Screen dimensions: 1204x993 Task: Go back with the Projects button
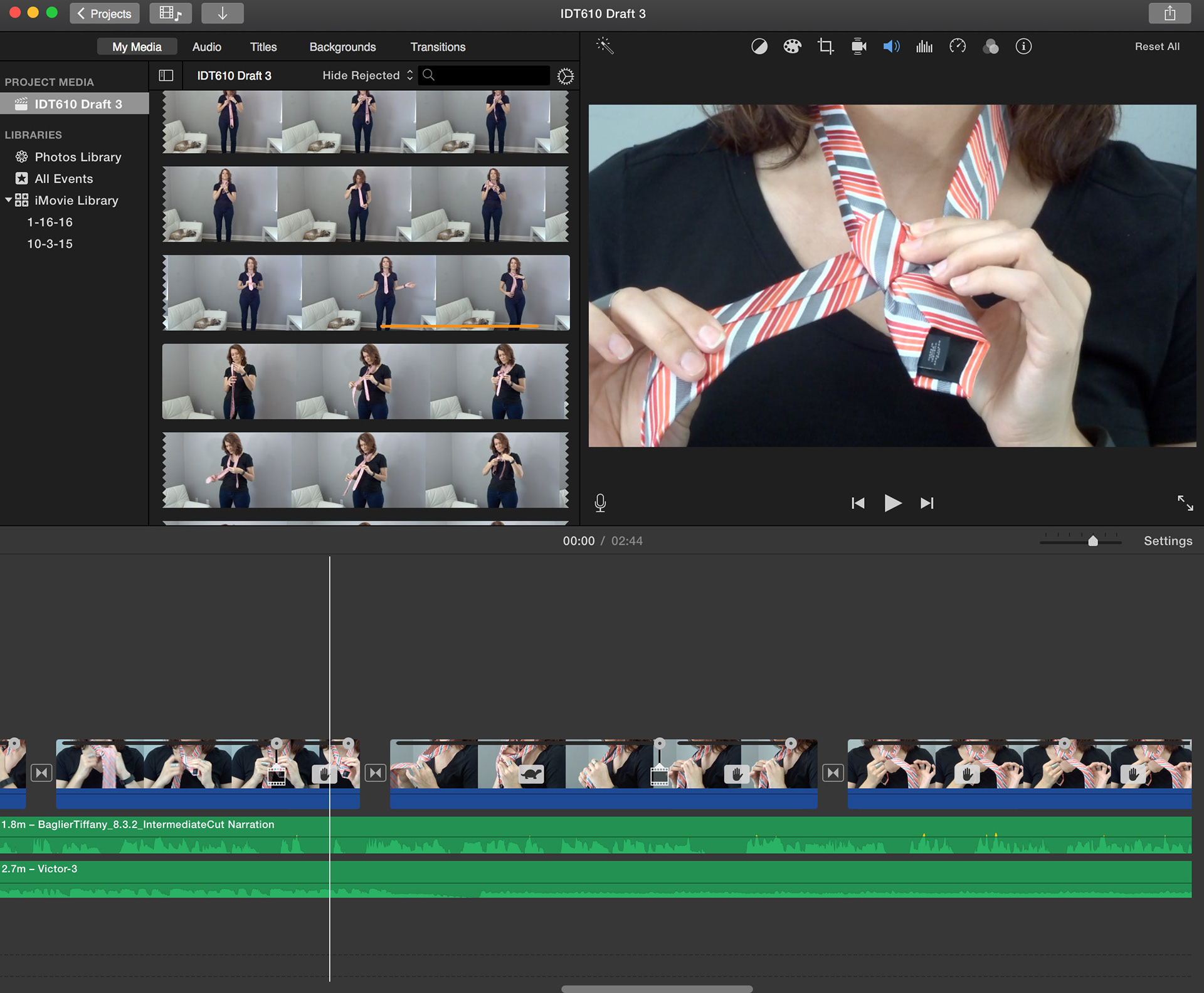105,14
